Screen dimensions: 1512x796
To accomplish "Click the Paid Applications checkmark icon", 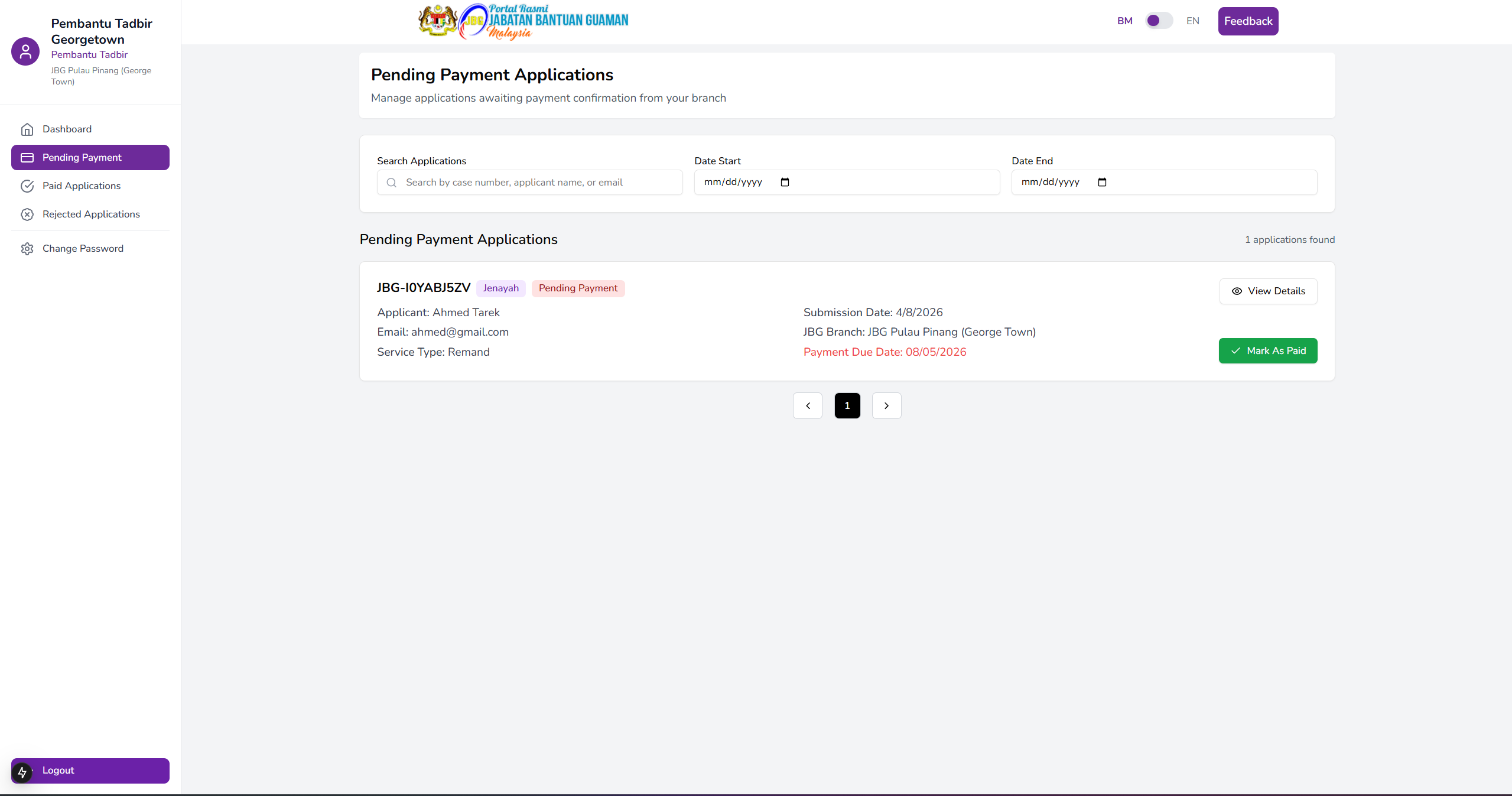I will [x=27, y=186].
